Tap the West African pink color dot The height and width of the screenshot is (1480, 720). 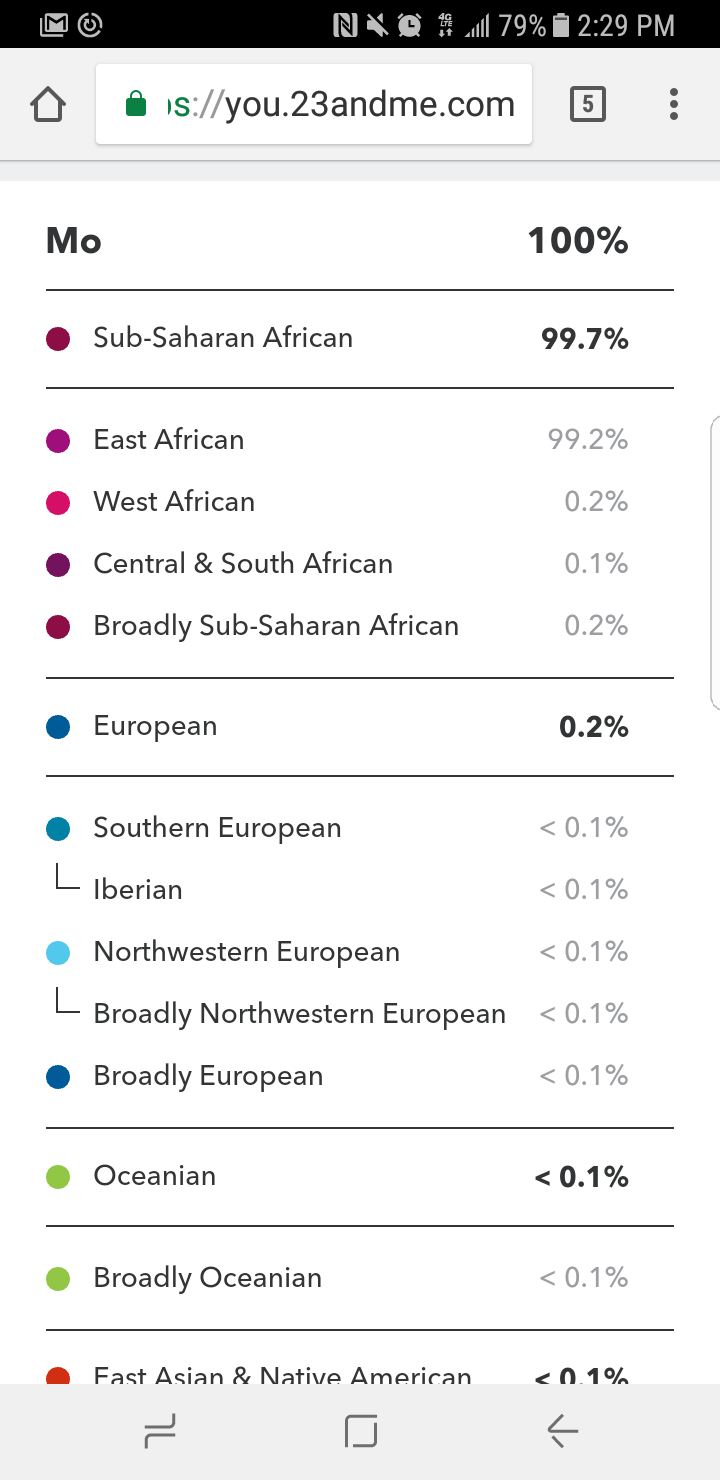(58, 503)
